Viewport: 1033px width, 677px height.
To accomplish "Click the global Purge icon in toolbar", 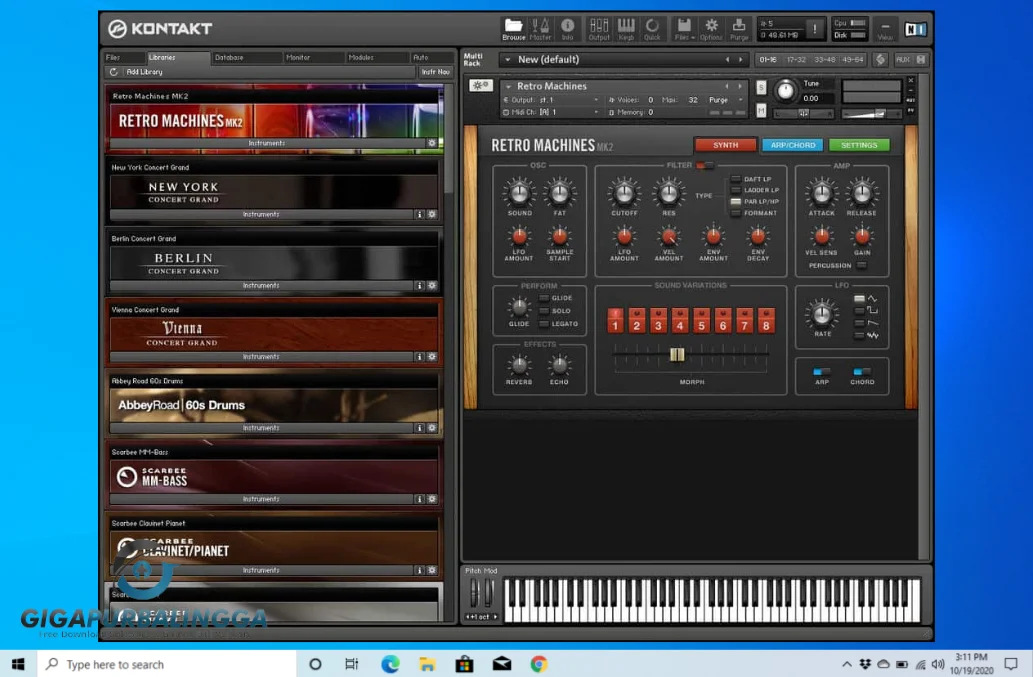I will pos(739,28).
